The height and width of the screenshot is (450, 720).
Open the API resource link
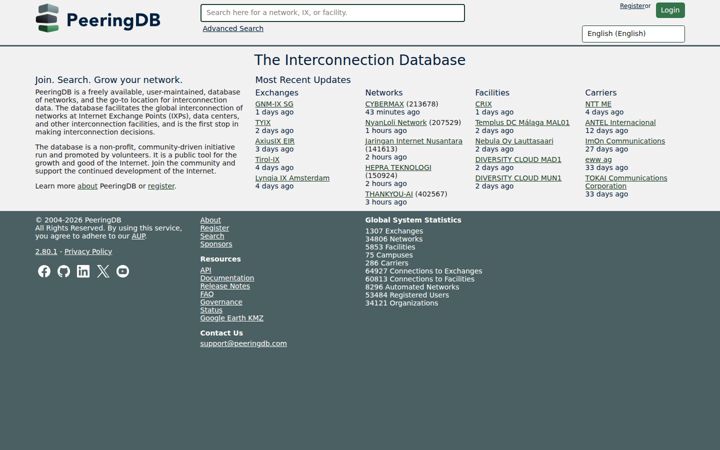click(206, 270)
